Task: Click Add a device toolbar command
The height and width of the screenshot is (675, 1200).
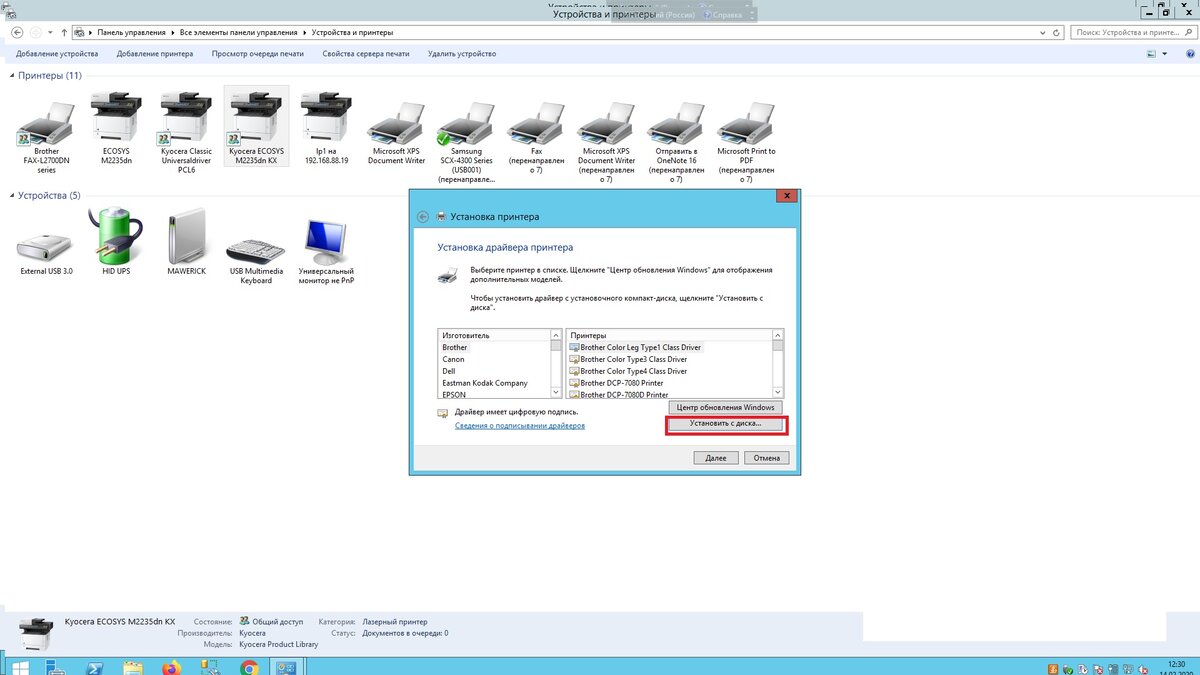Action: (57, 54)
